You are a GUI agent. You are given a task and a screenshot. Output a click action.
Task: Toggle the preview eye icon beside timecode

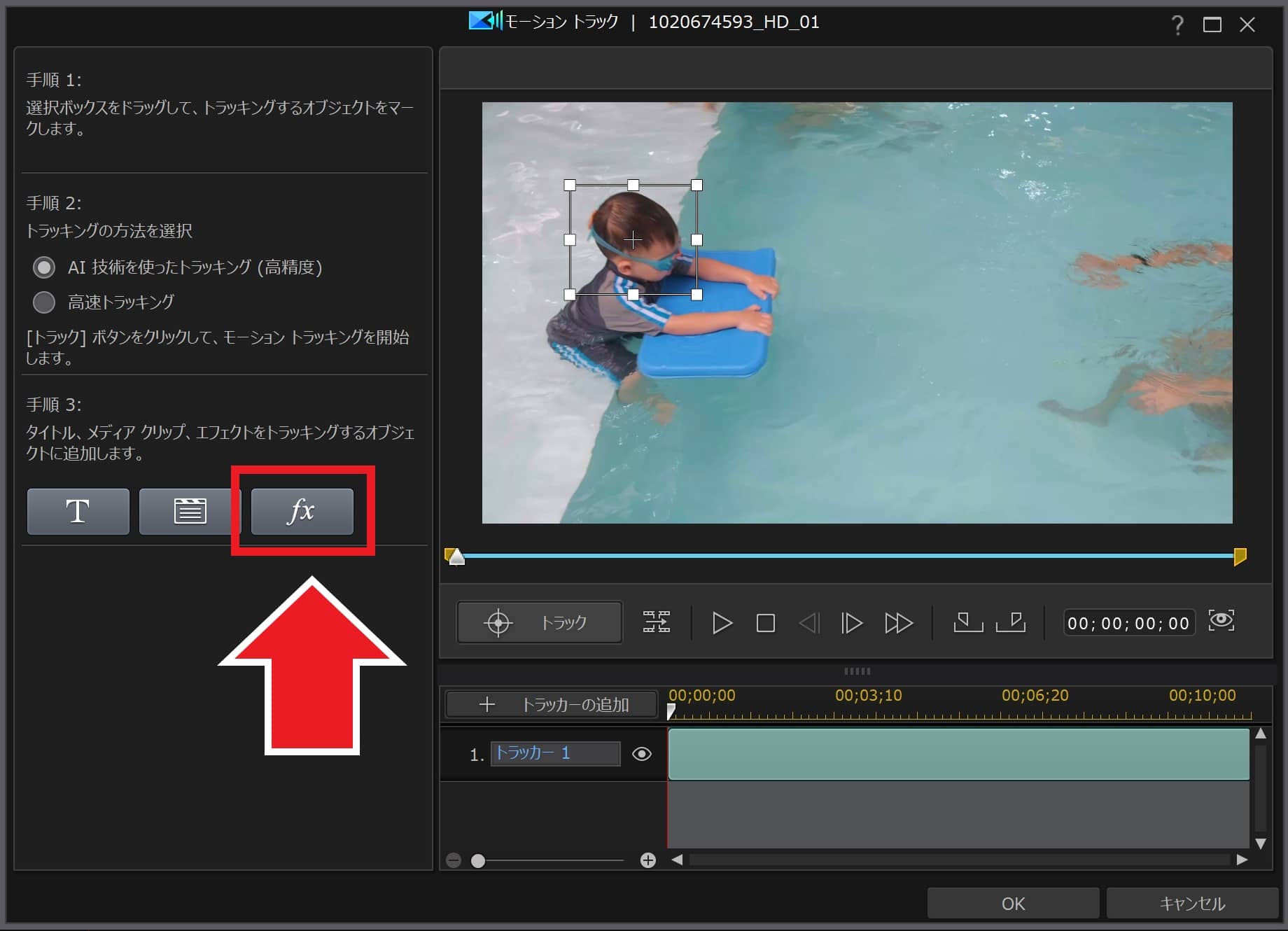[x=1221, y=620]
